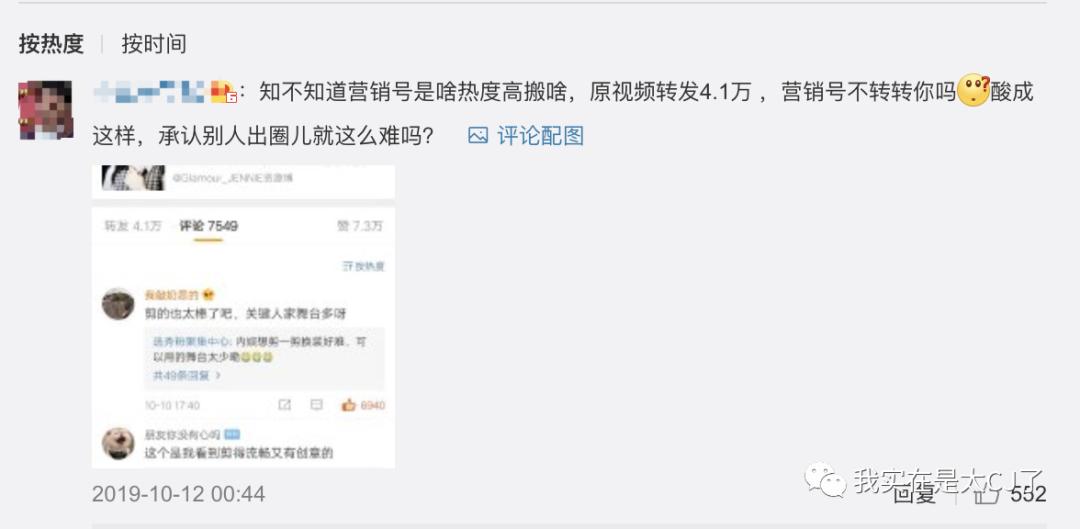Click the comment icon beside the 6940 likes
This screenshot has width=1080, height=529.
coord(316,405)
